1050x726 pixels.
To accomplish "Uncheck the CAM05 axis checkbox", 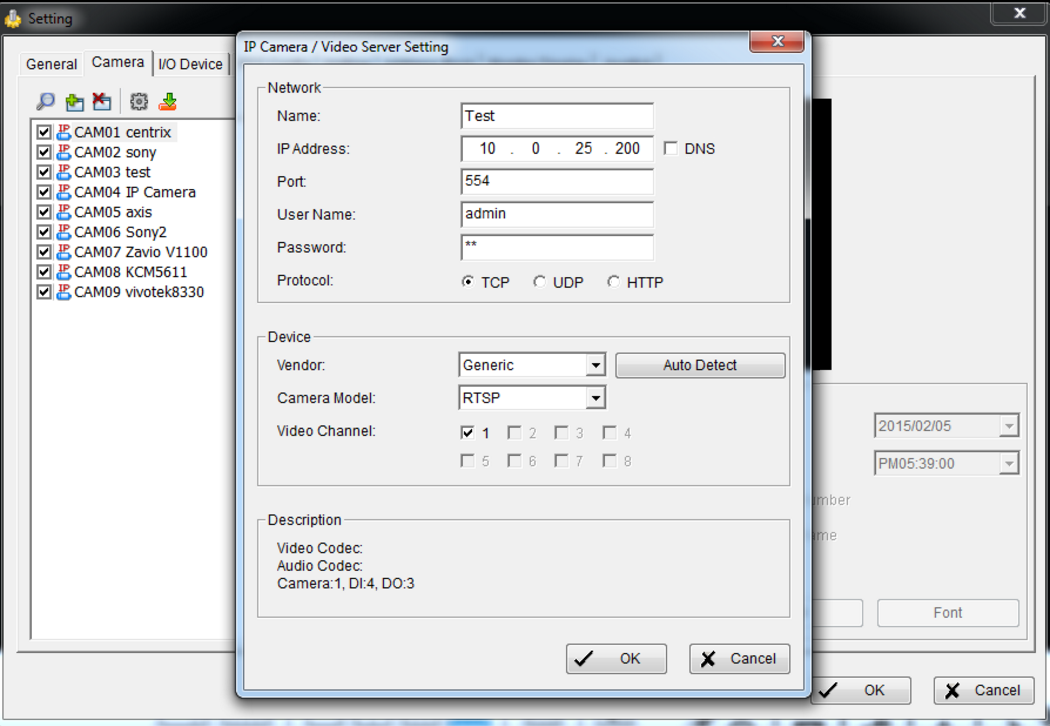I will click(x=43, y=212).
